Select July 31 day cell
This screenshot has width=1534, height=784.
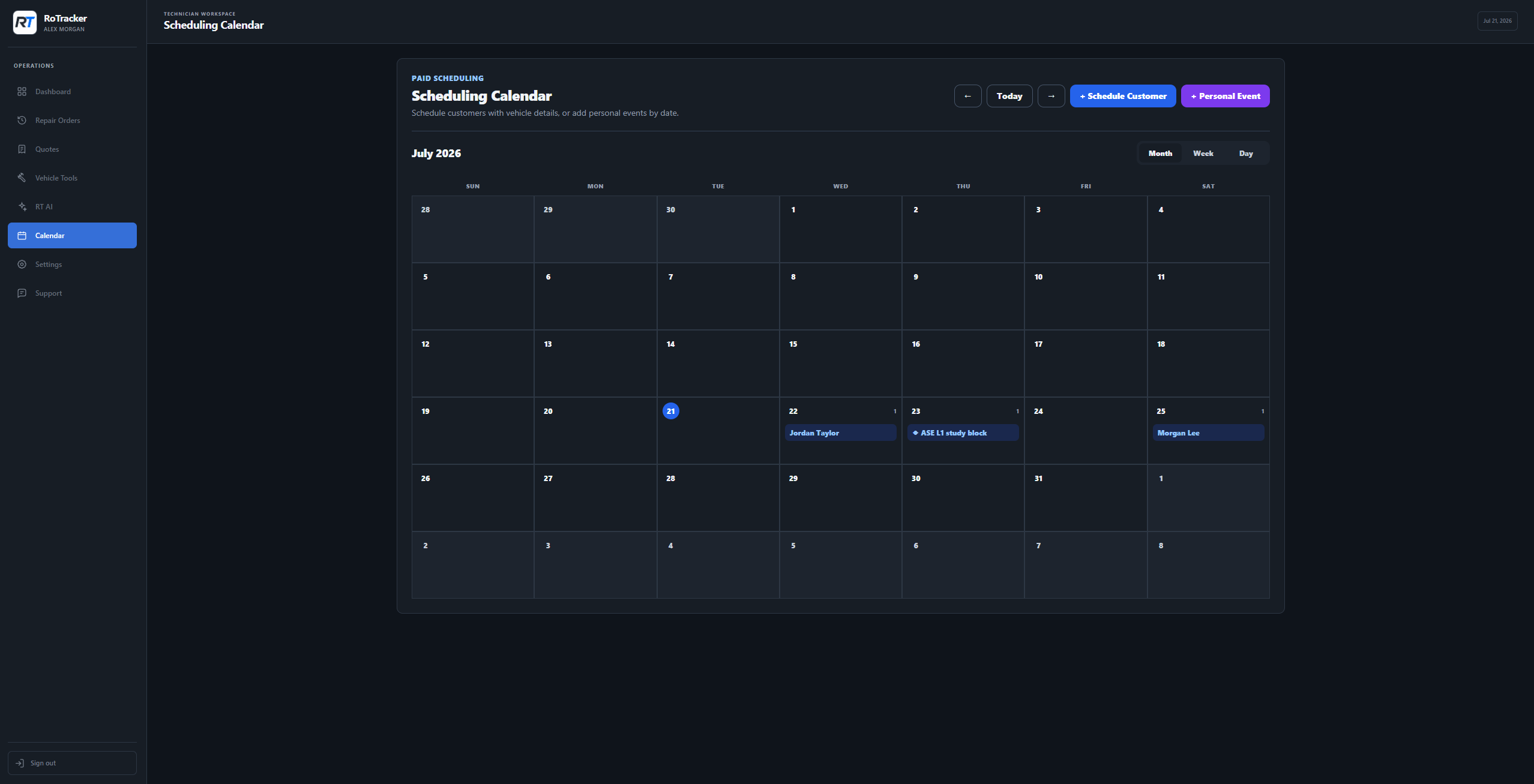coord(1086,498)
